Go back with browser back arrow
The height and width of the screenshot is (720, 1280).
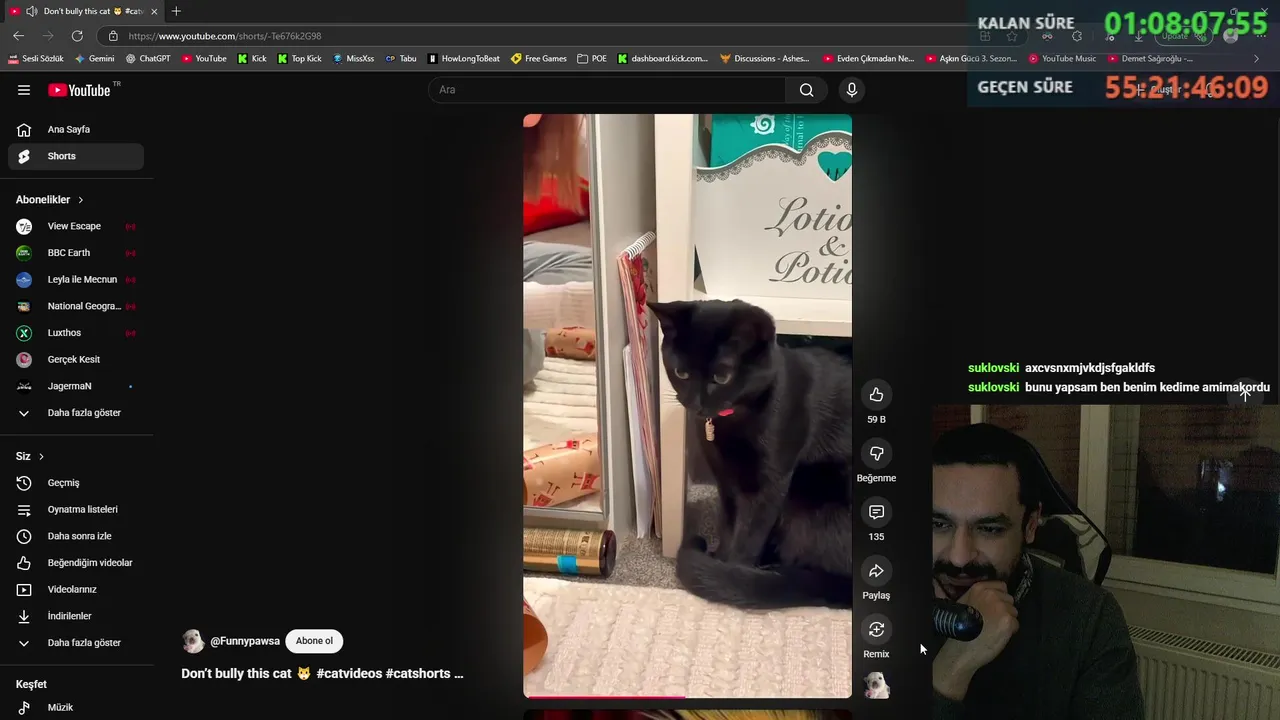(19, 36)
